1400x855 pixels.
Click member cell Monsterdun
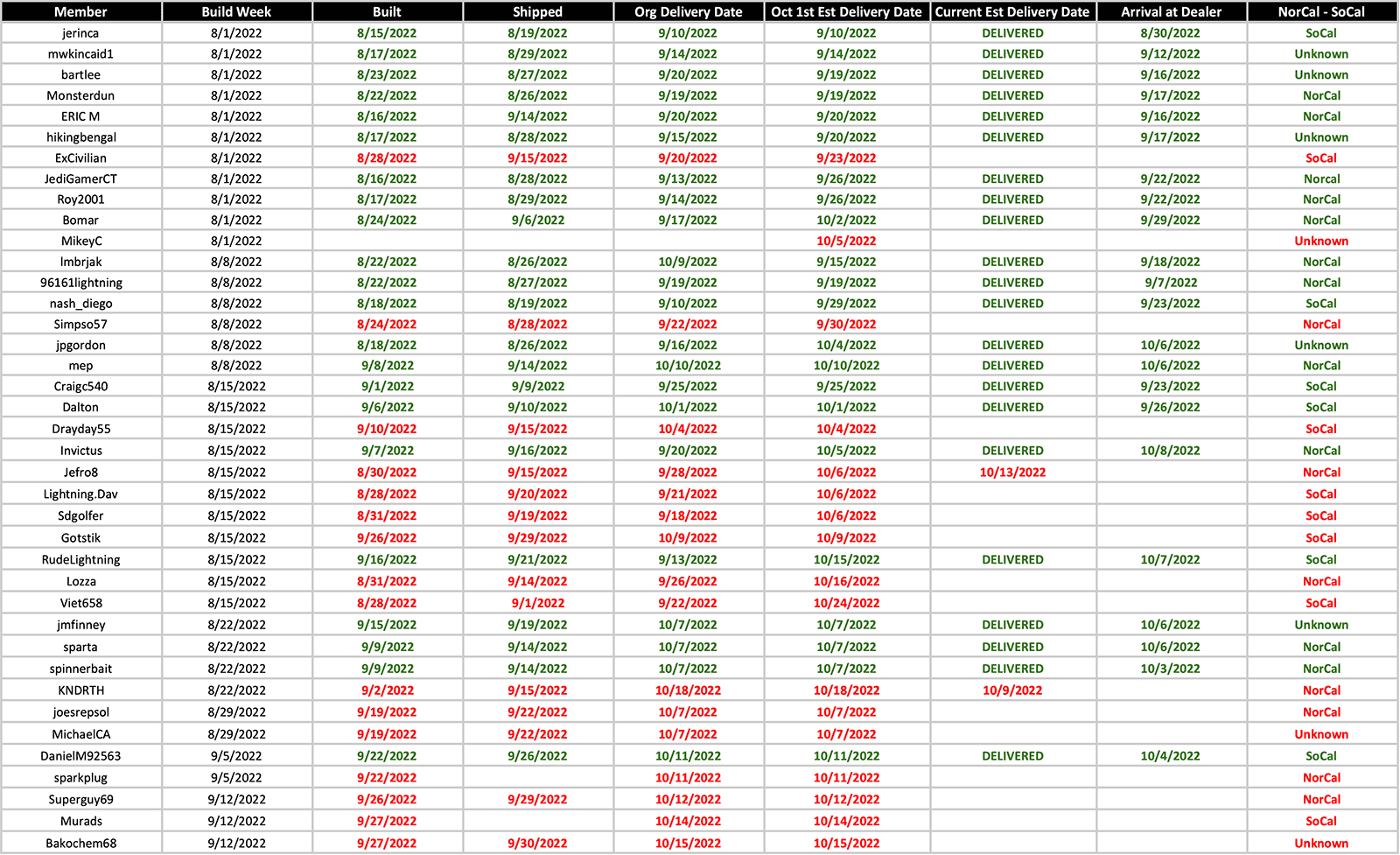(x=81, y=95)
